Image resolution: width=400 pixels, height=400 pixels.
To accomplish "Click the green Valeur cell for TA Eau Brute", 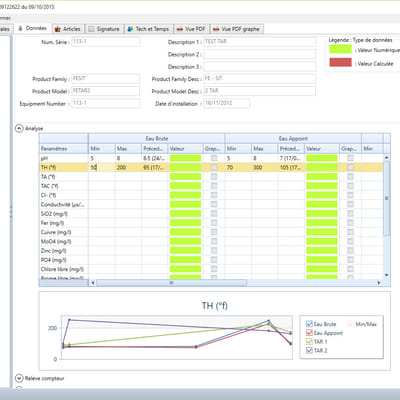I will [186, 177].
